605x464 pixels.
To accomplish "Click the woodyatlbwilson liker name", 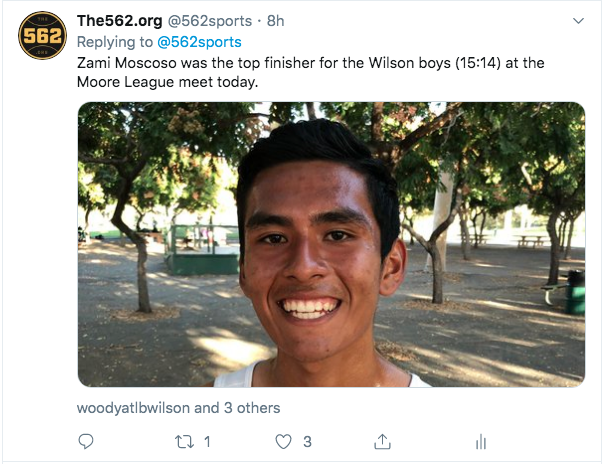I will (133, 408).
